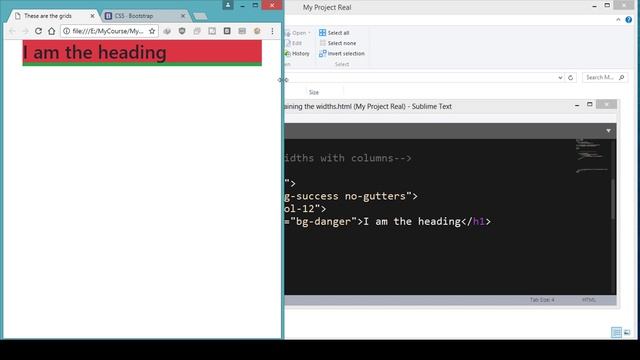The image size is (640, 360).
Task: Reload the page in Chrome
Action: click(38, 31)
